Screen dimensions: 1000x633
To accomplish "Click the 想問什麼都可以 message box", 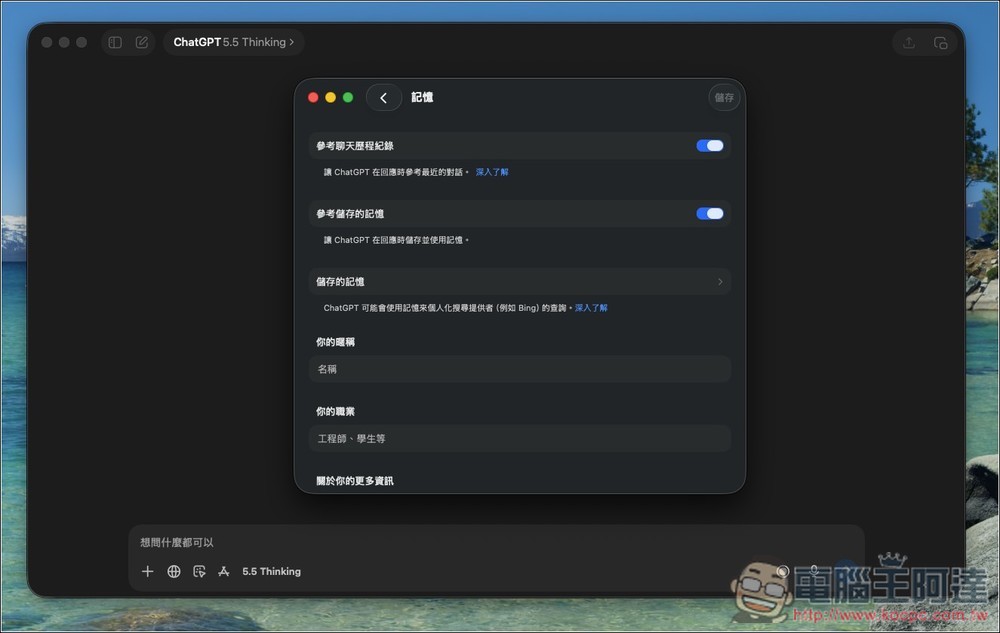I will (x=496, y=542).
